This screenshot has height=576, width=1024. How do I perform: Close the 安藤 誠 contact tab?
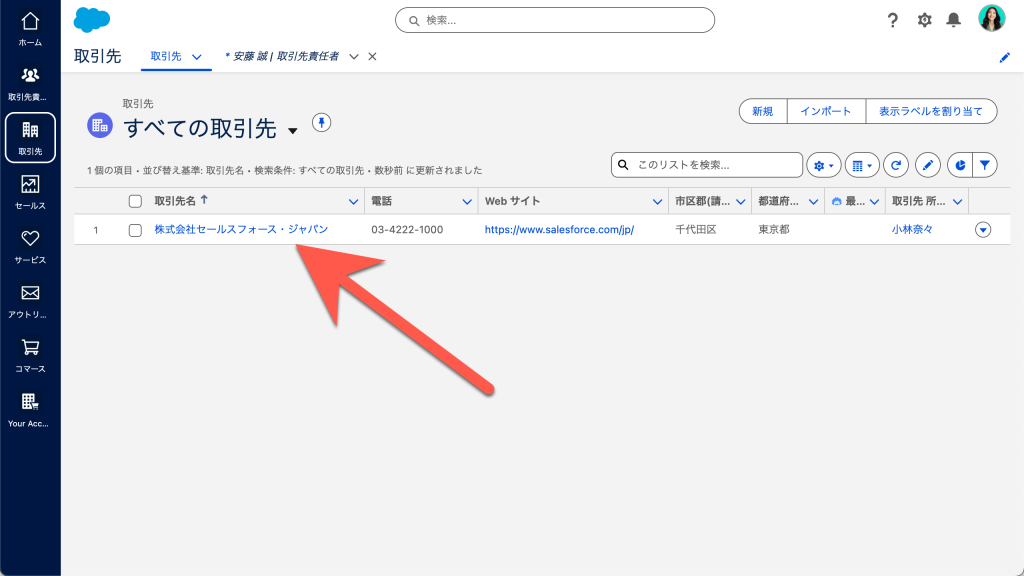click(372, 57)
